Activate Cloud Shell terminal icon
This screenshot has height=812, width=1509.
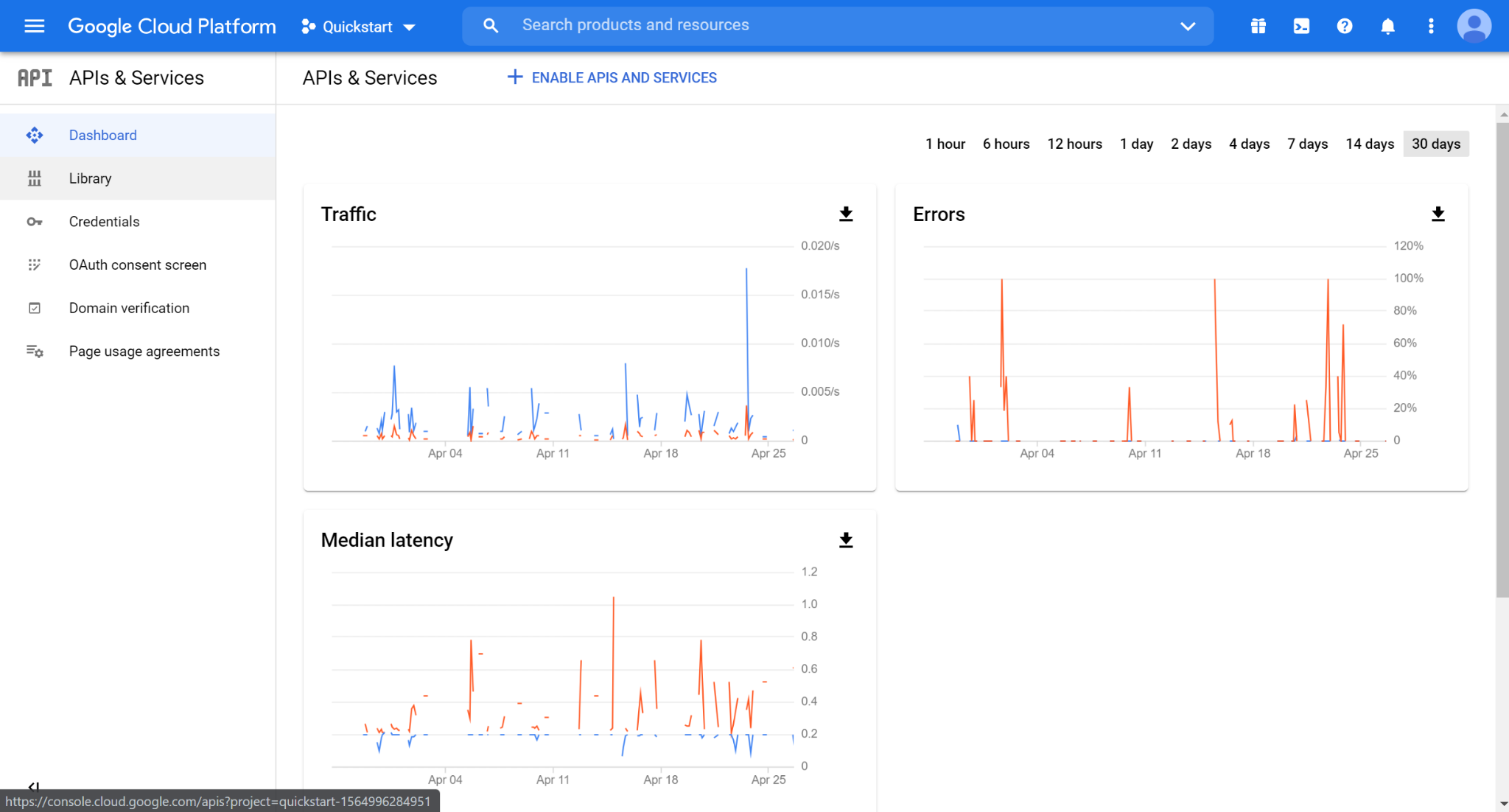coord(1302,27)
